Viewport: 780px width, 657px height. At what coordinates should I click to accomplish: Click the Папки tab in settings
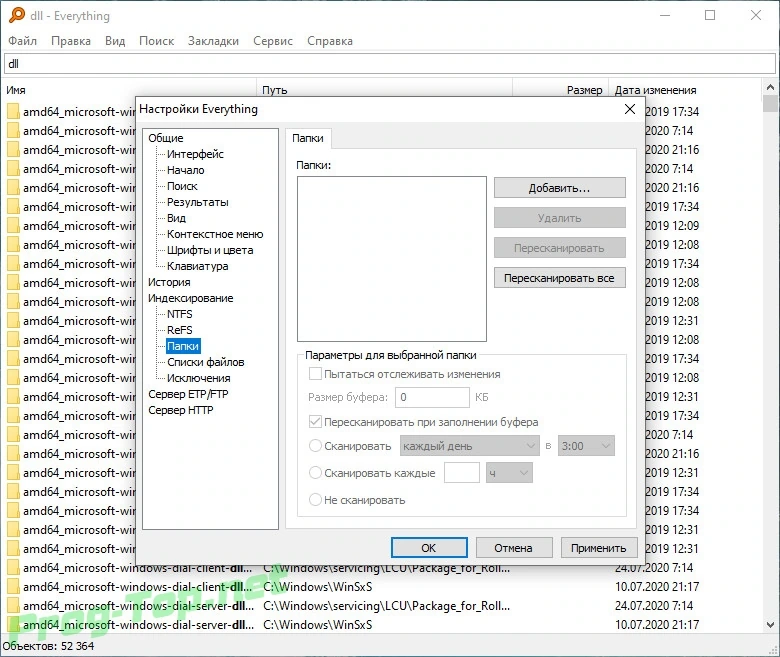308,138
